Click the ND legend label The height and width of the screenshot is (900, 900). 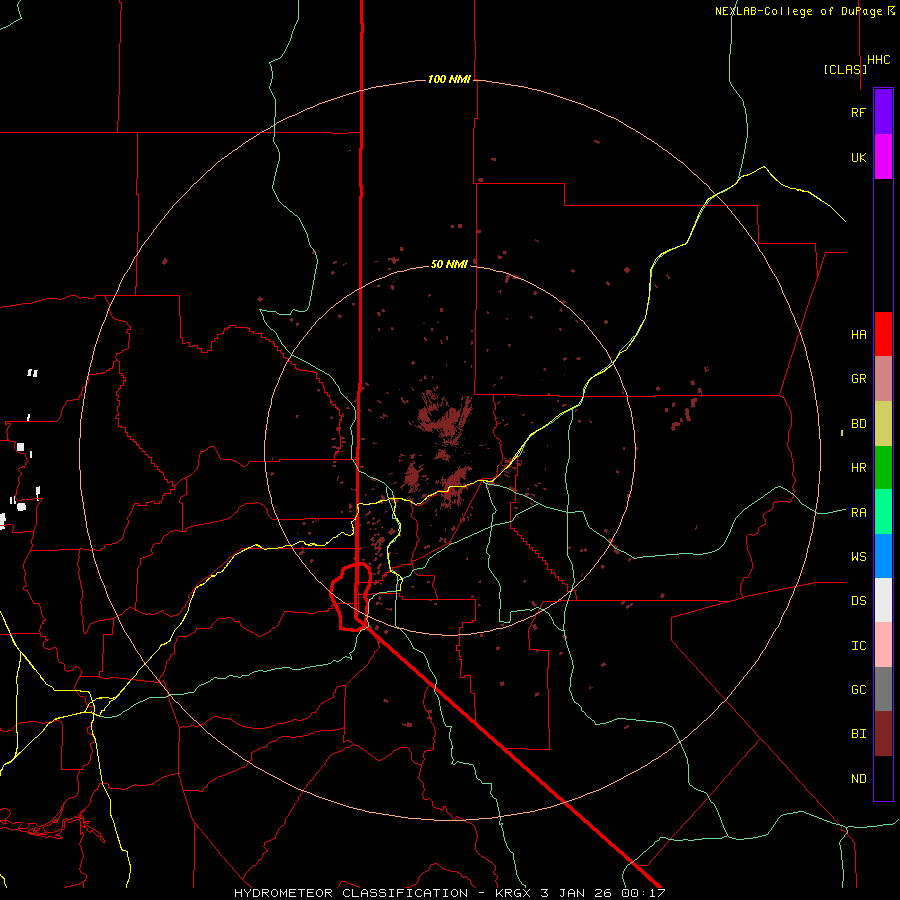859,779
